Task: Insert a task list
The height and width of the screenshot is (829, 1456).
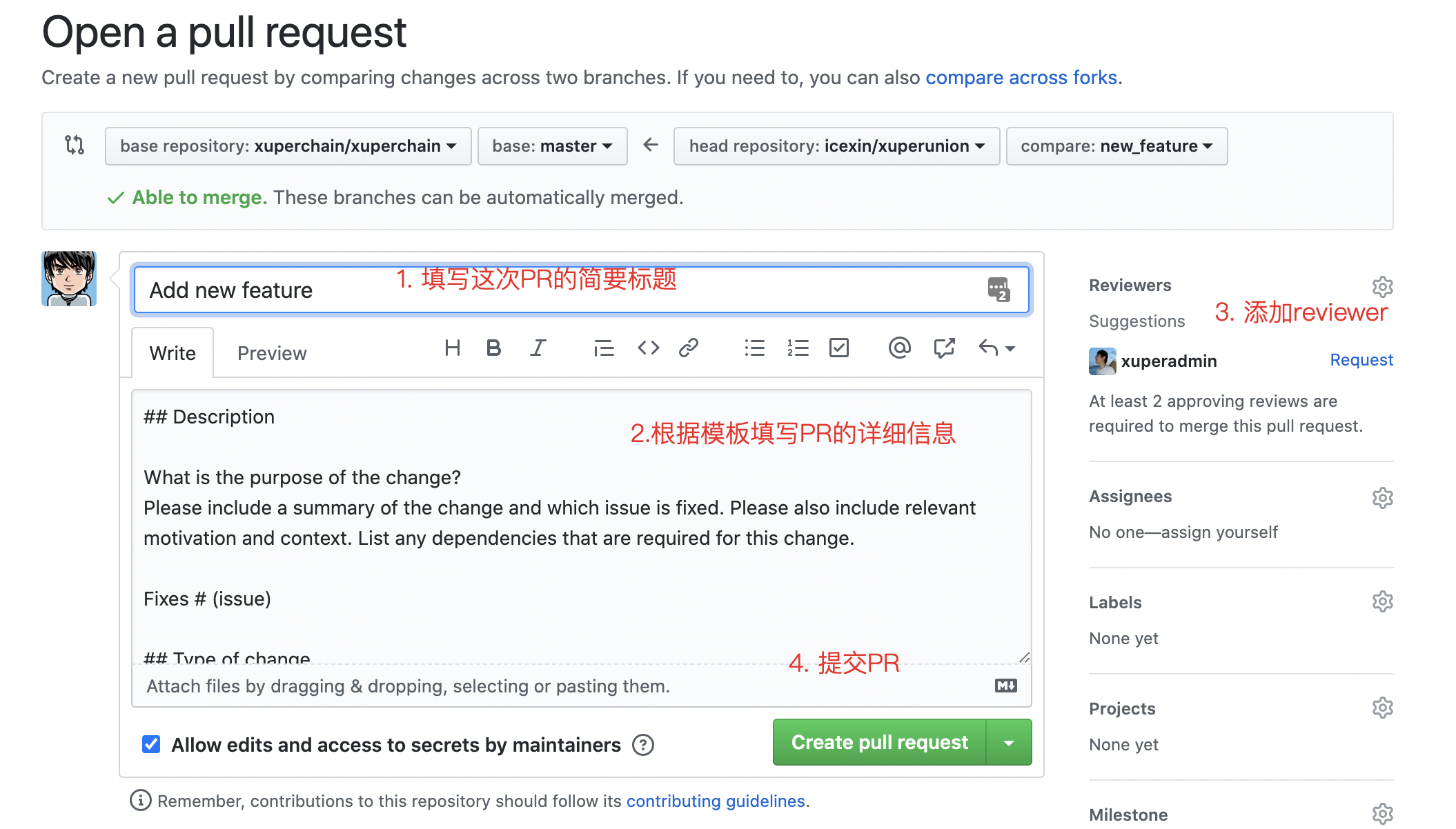Action: click(x=839, y=348)
